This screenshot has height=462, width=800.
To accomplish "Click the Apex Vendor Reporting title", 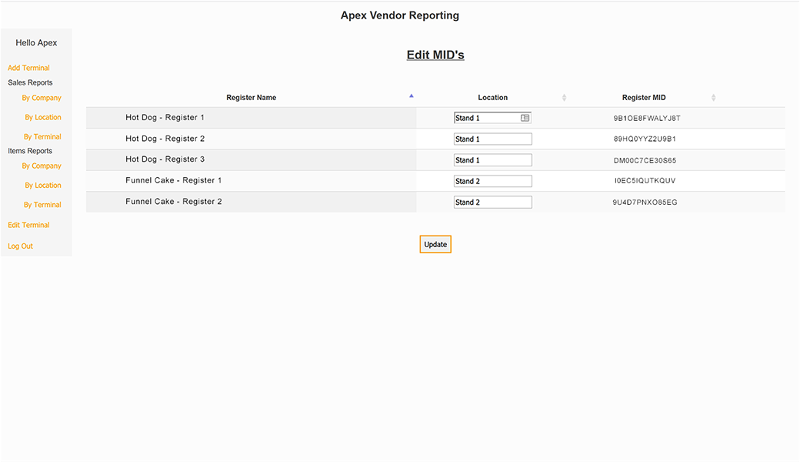I will pos(400,15).
